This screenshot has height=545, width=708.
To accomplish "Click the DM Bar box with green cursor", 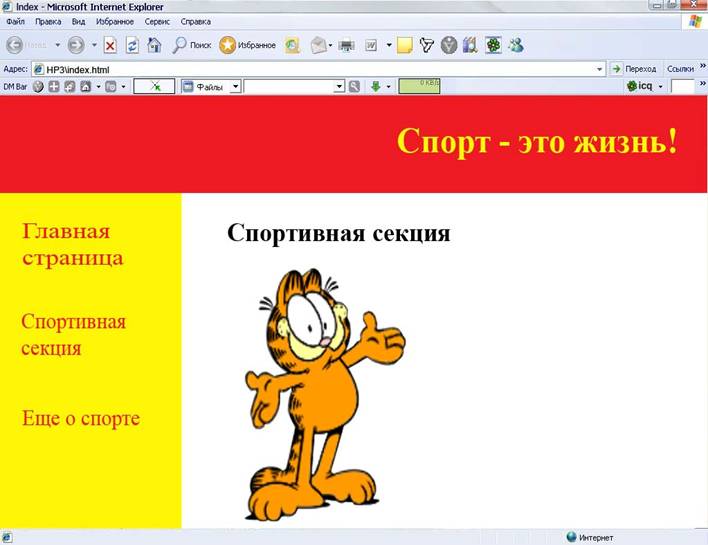I will coord(154,86).
